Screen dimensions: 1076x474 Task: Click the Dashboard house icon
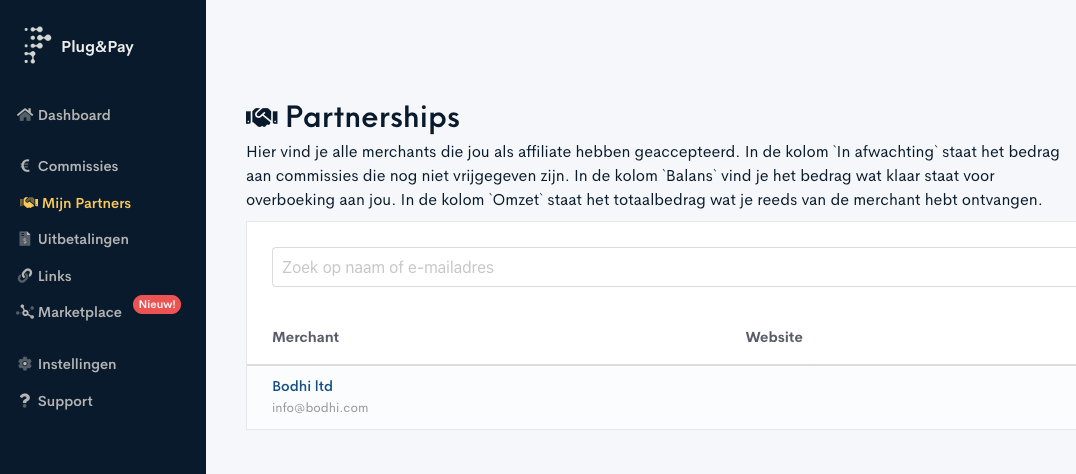coord(26,115)
